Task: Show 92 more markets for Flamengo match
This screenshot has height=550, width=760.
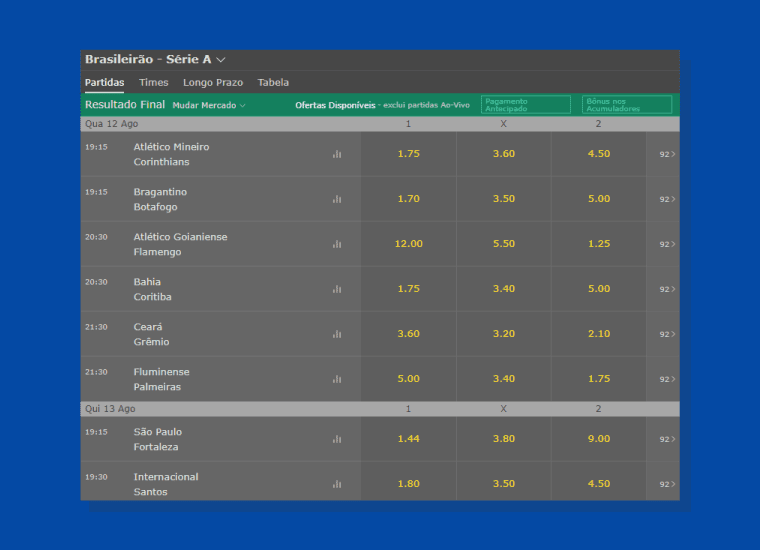Action: (x=667, y=244)
